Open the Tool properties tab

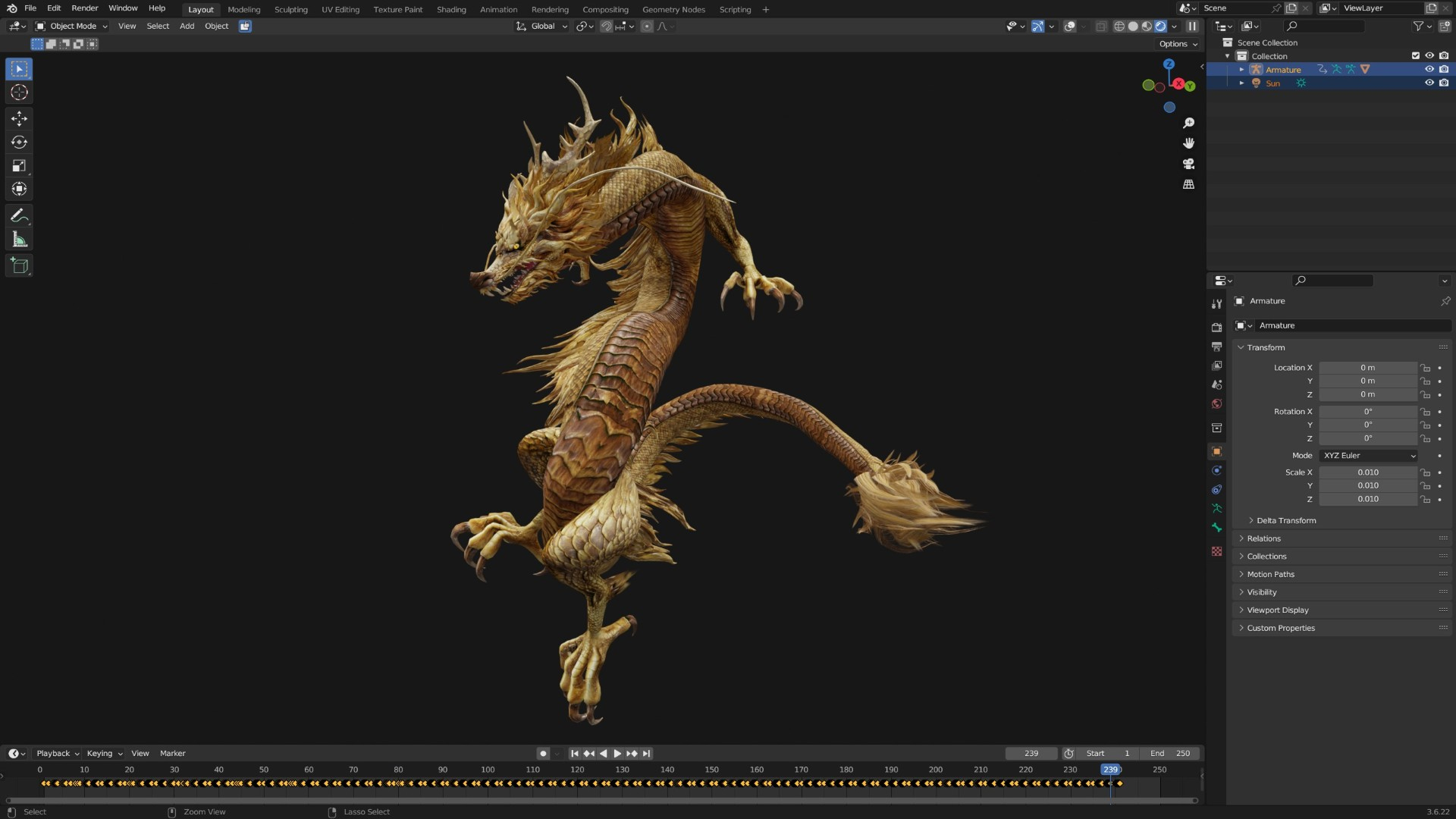[x=1216, y=303]
